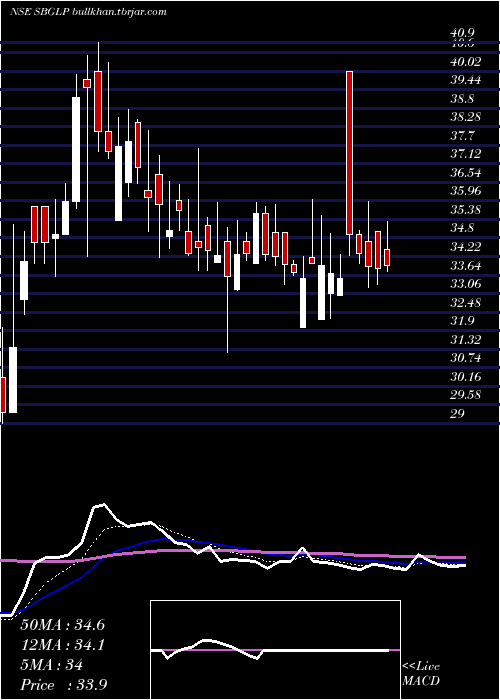Screen dimensions: 500x700
Task: Click the 33.64 price axis label
Action: (465, 267)
